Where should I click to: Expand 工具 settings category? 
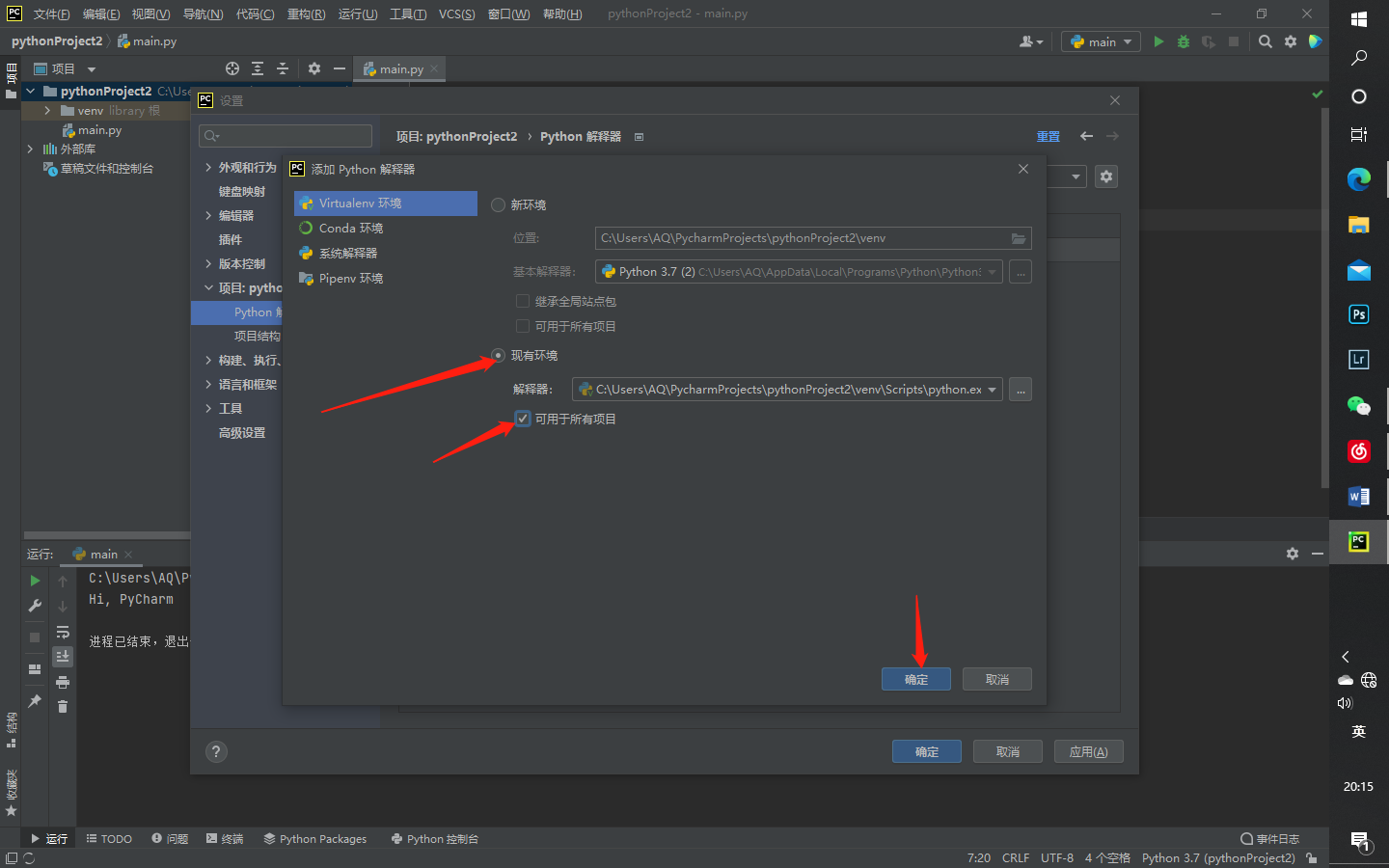208,408
